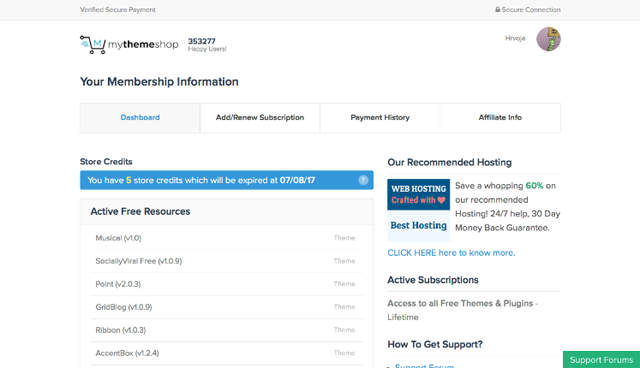Select GridBlog (v1.0.9) theme row
The width and height of the screenshot is (640, 368).
point(227,307)
